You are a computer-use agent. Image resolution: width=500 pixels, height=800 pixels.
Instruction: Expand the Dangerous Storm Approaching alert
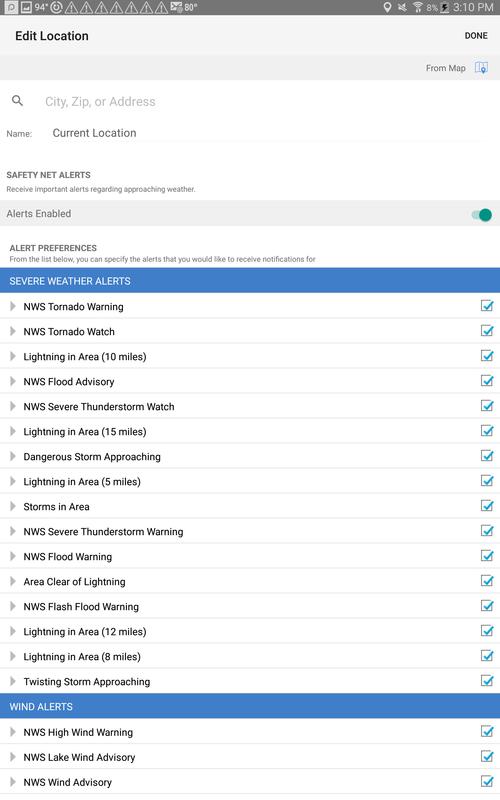click(x=13, y=456)
